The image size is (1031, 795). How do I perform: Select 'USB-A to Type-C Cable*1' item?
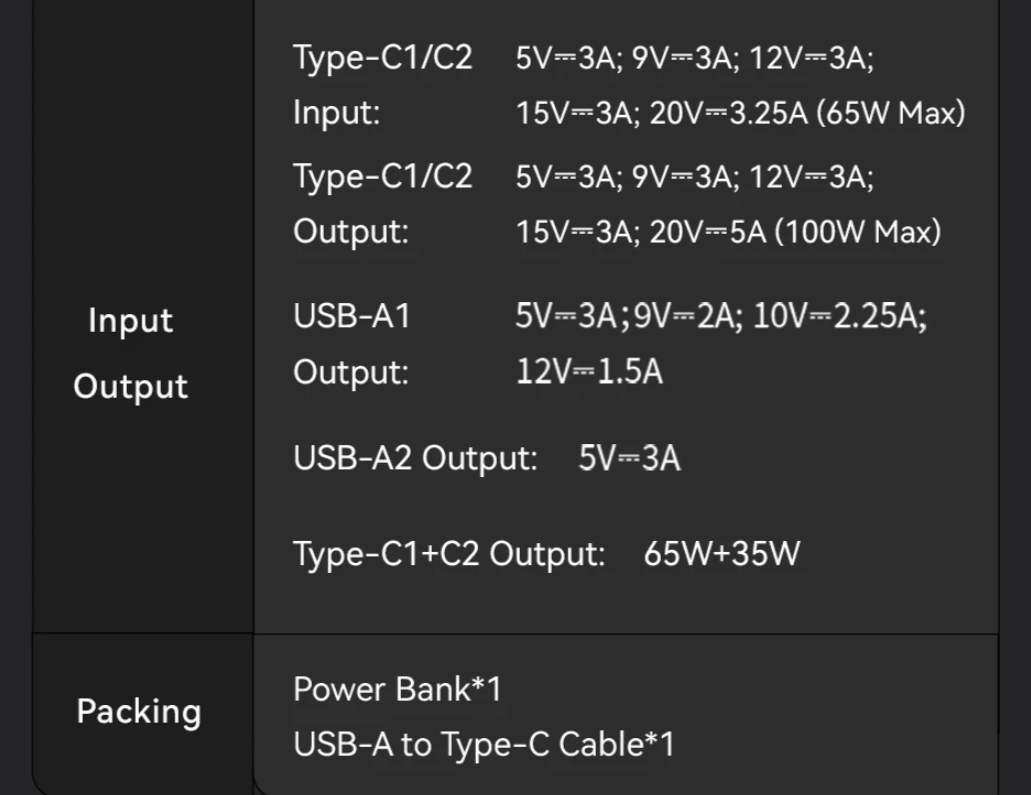(x=484, y=744)
